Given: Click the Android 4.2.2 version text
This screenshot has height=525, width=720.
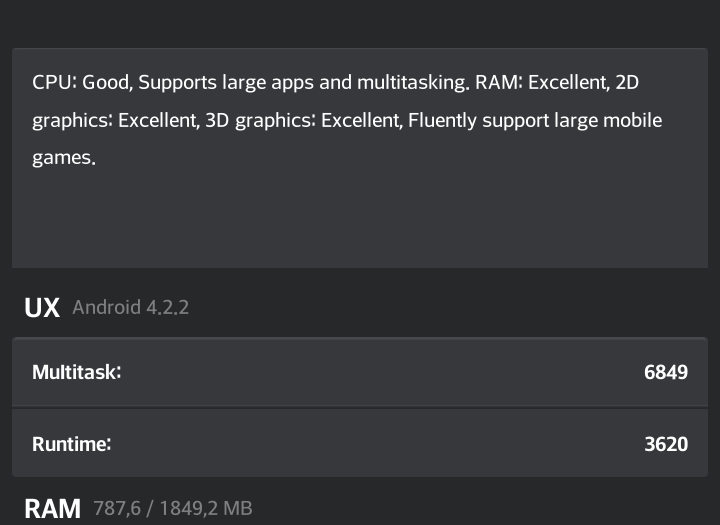Looking at the screenshot, I should pos(130,308).
